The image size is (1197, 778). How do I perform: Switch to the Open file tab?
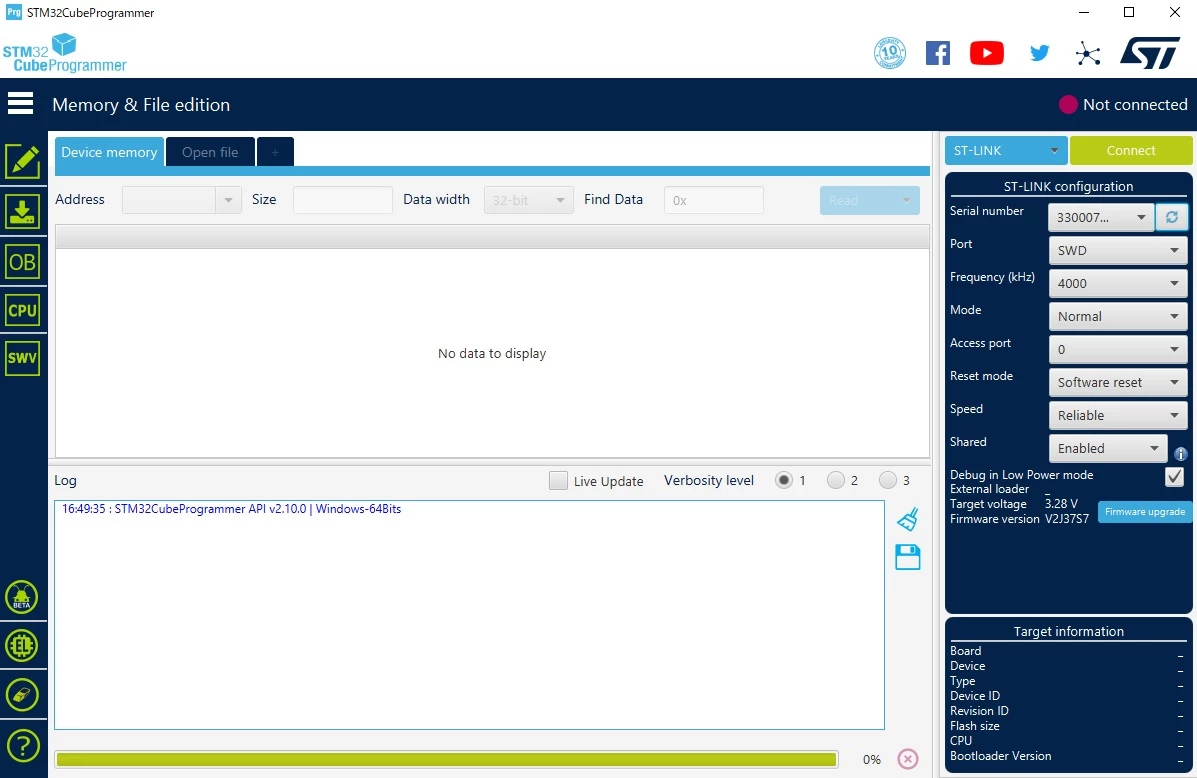(210, 152)
